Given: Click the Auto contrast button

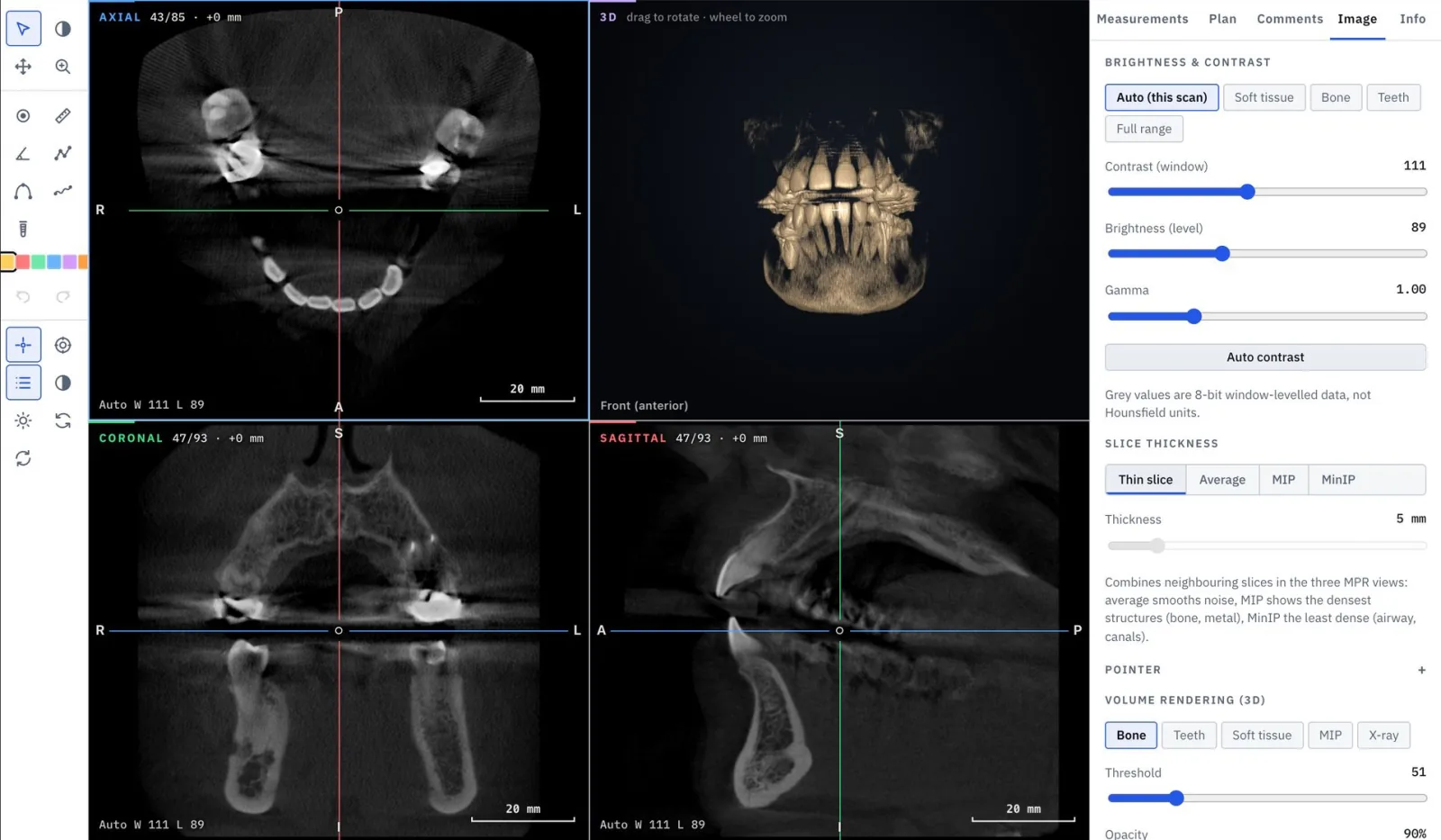Looking at the screenshot, I should coord(1264,357).
